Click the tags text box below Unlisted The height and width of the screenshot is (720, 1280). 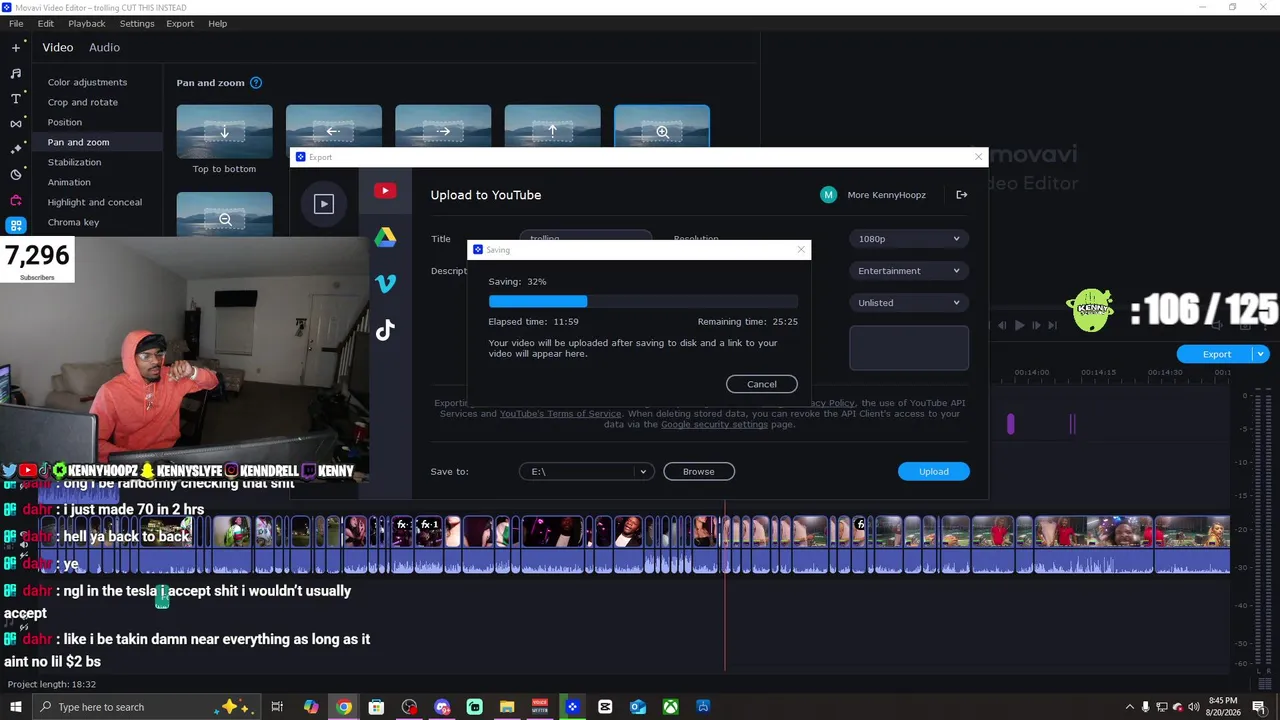click(x=909, y=348)
